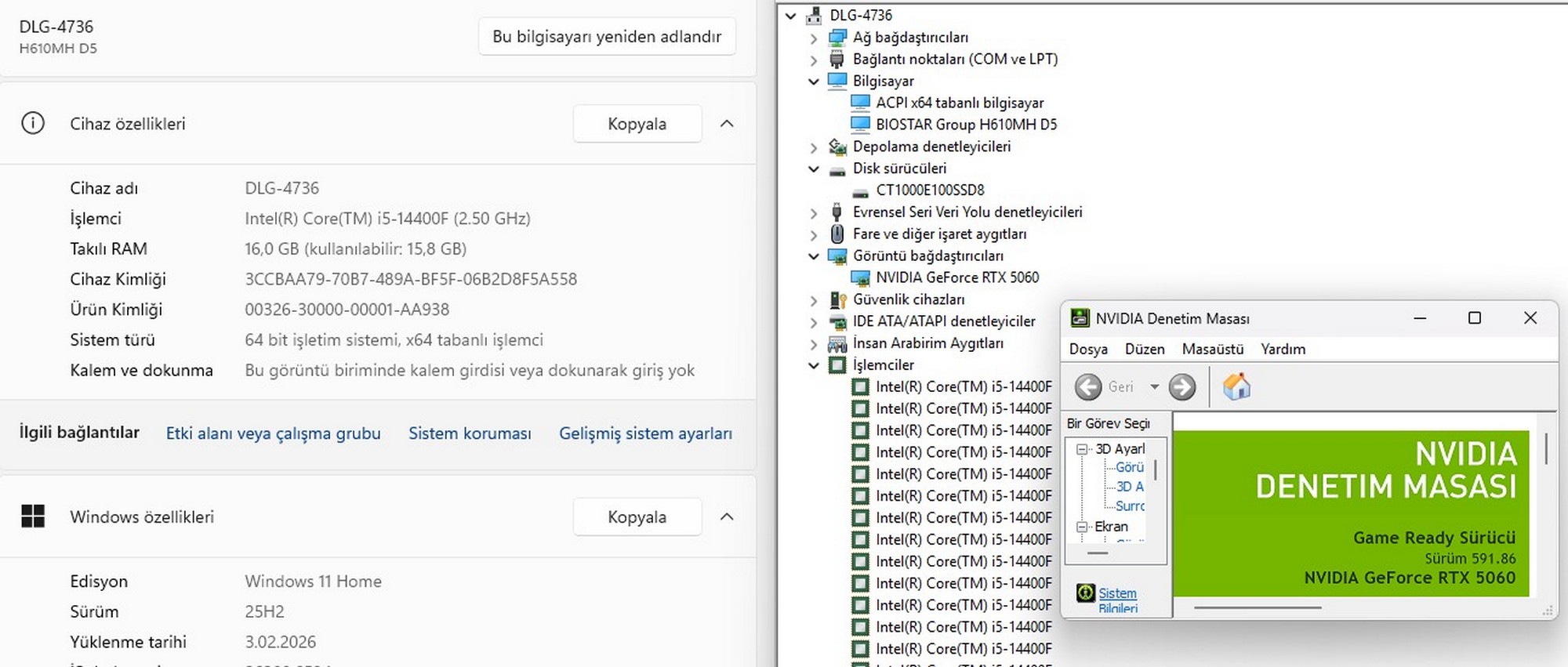Click the Cihaz özellikleri info icon
The width and height of the screenshot is (1568, 667).
click(x=33, y=124)
